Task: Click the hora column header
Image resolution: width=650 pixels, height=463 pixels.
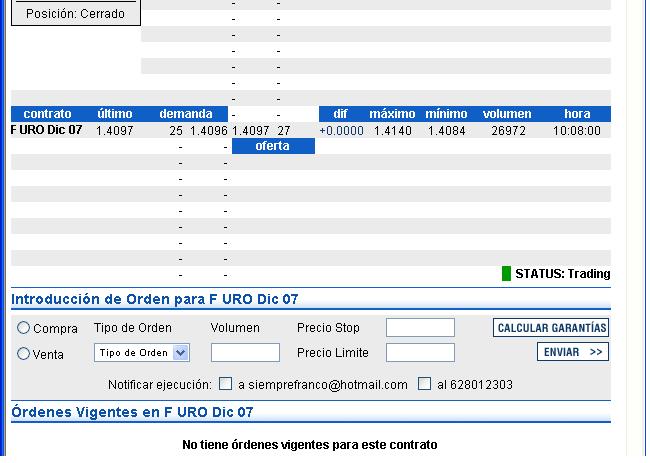Action: pos(577,114)
